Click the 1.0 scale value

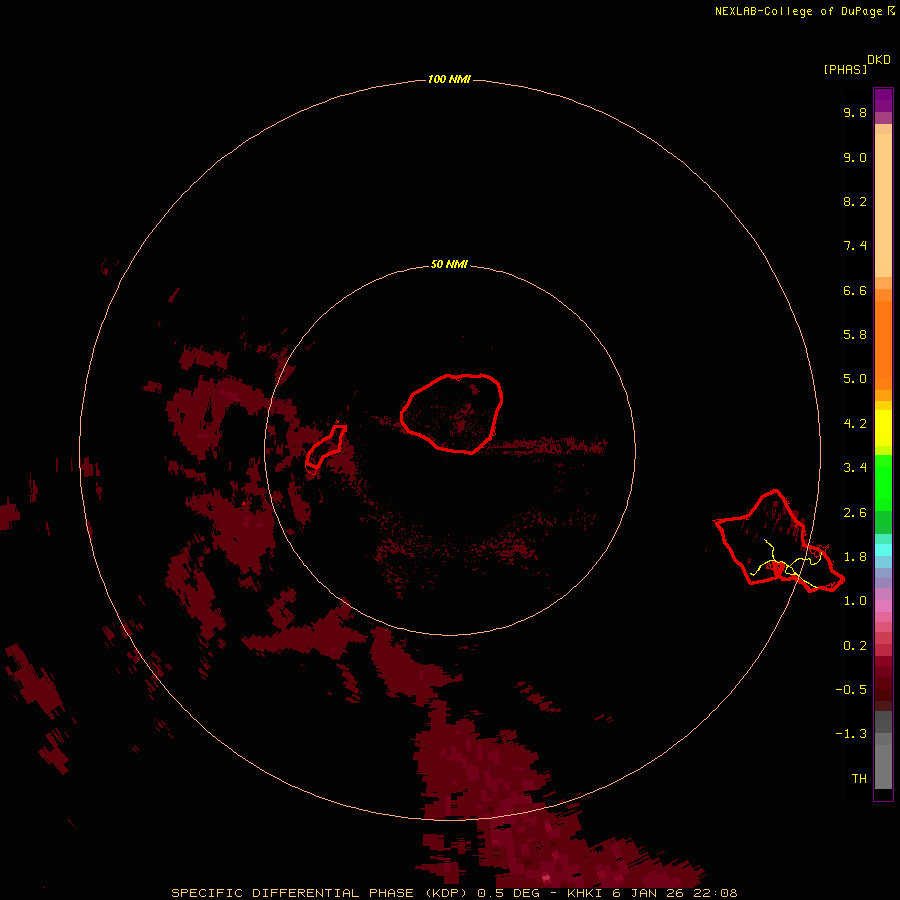[x=855, y=601]
